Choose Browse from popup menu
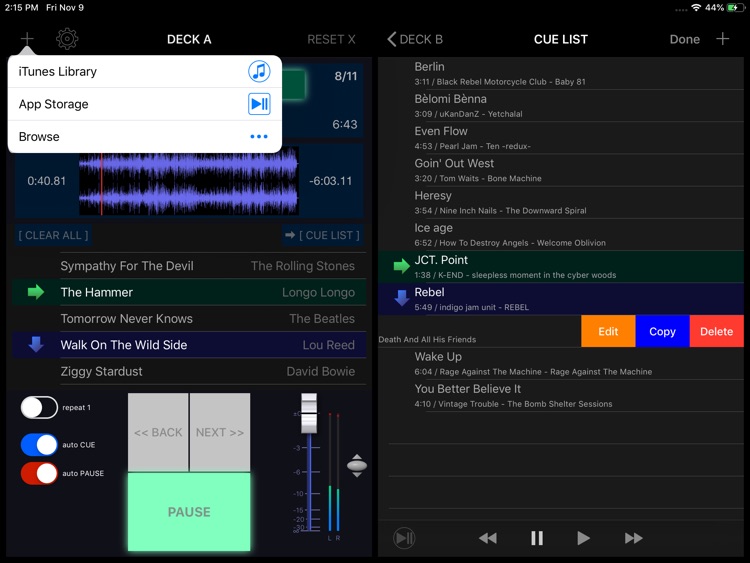Screen dimensions: 750x563 coord(144,137)
